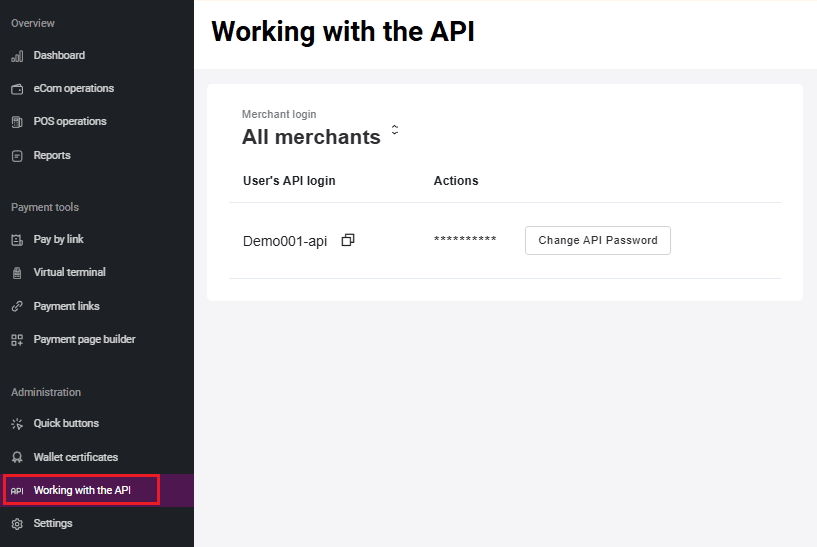
Task: Click the POS operations terminal icon
Action: point(17,122)
